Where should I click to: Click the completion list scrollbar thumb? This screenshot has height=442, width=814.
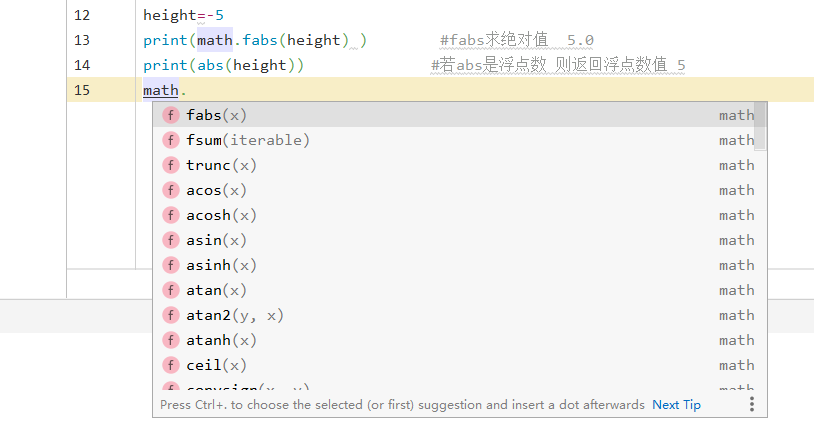point(760,124)
